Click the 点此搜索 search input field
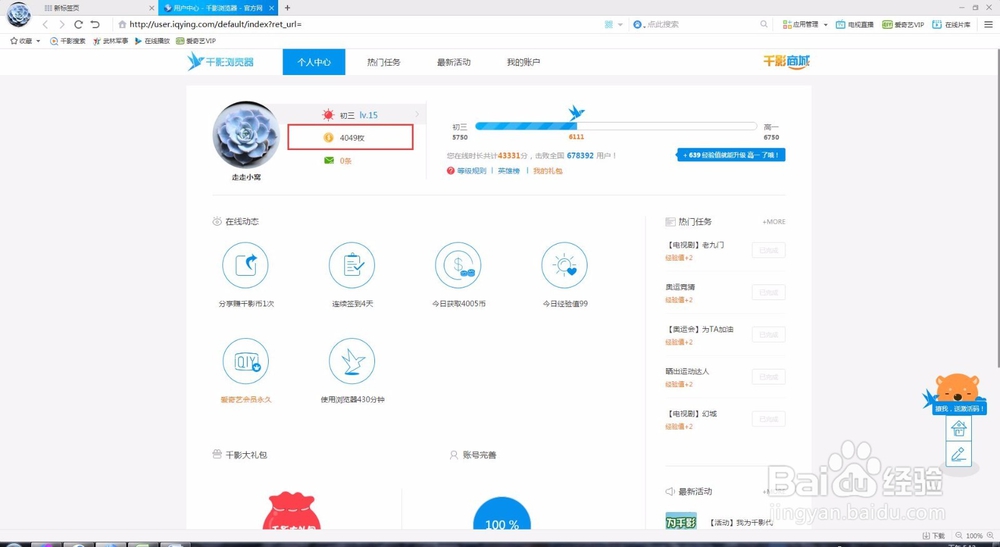This screenshot has width=1000, height=547. pos(702,24)
